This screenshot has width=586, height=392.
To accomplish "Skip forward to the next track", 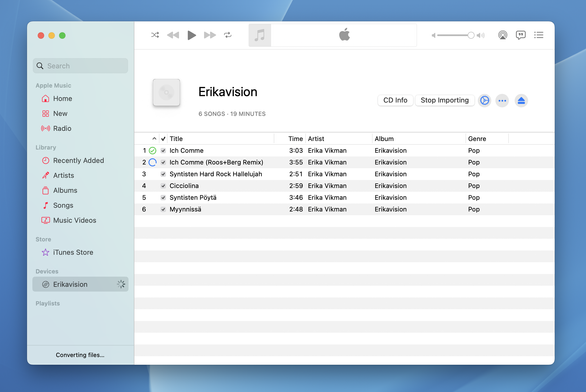I will coord(210,35).
